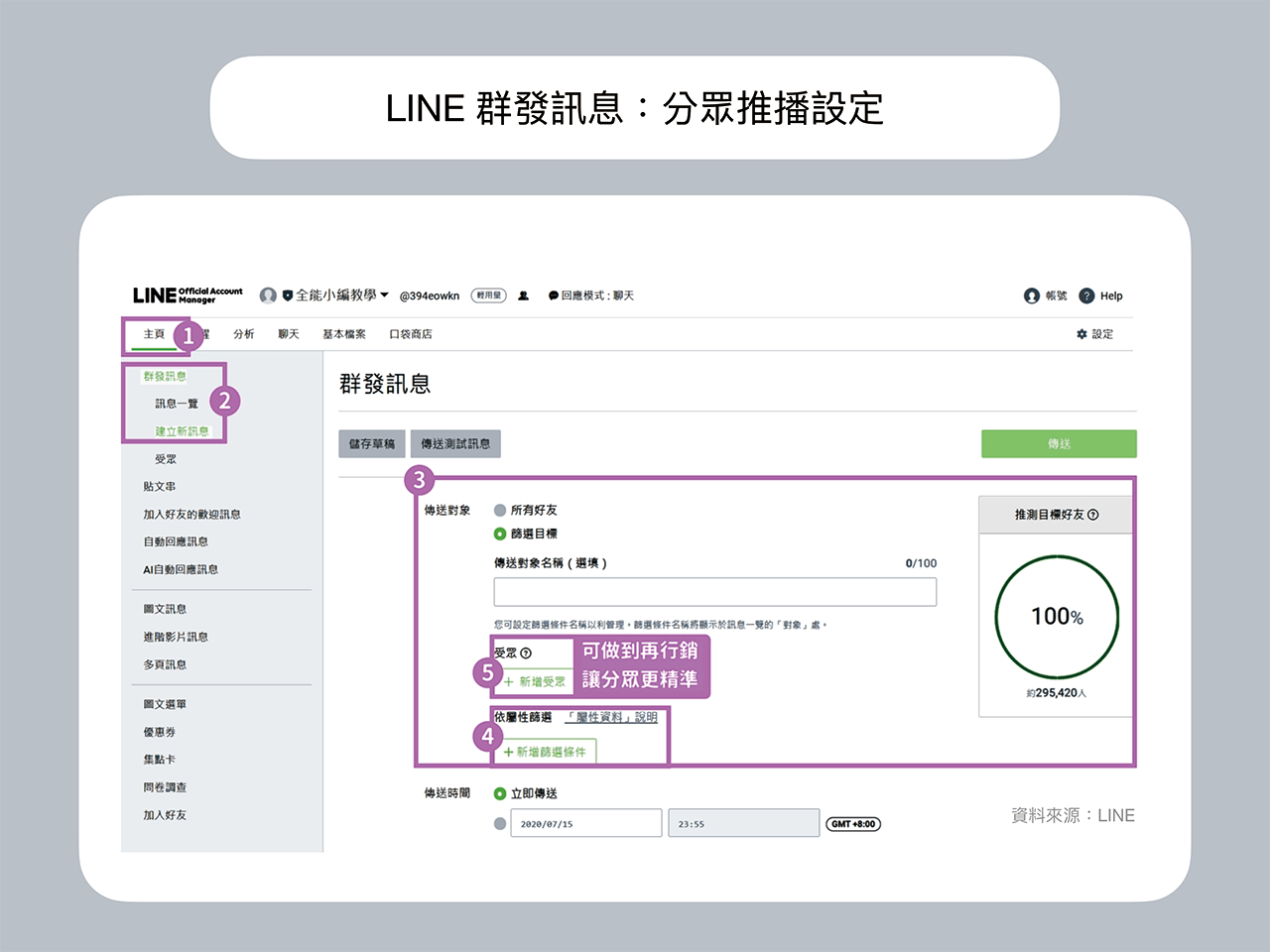Open 圖文訊息 in the sidebar
The height and width of the screenshot is (952, 1270).
pyautogui.click(x=165, y=609)
